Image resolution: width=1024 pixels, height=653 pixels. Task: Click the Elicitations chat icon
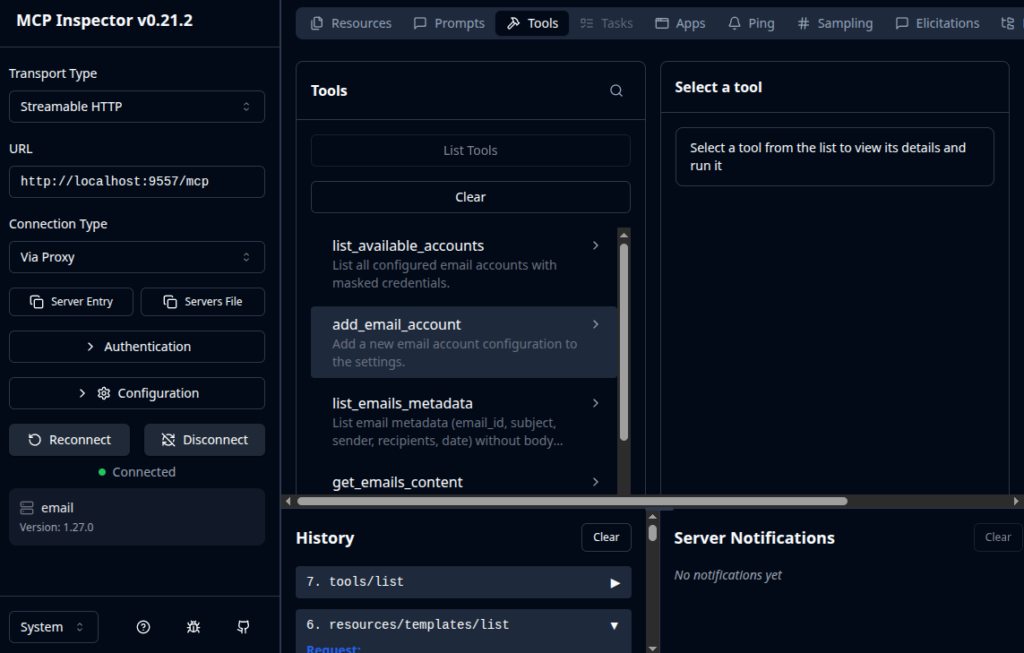(902, 24)
